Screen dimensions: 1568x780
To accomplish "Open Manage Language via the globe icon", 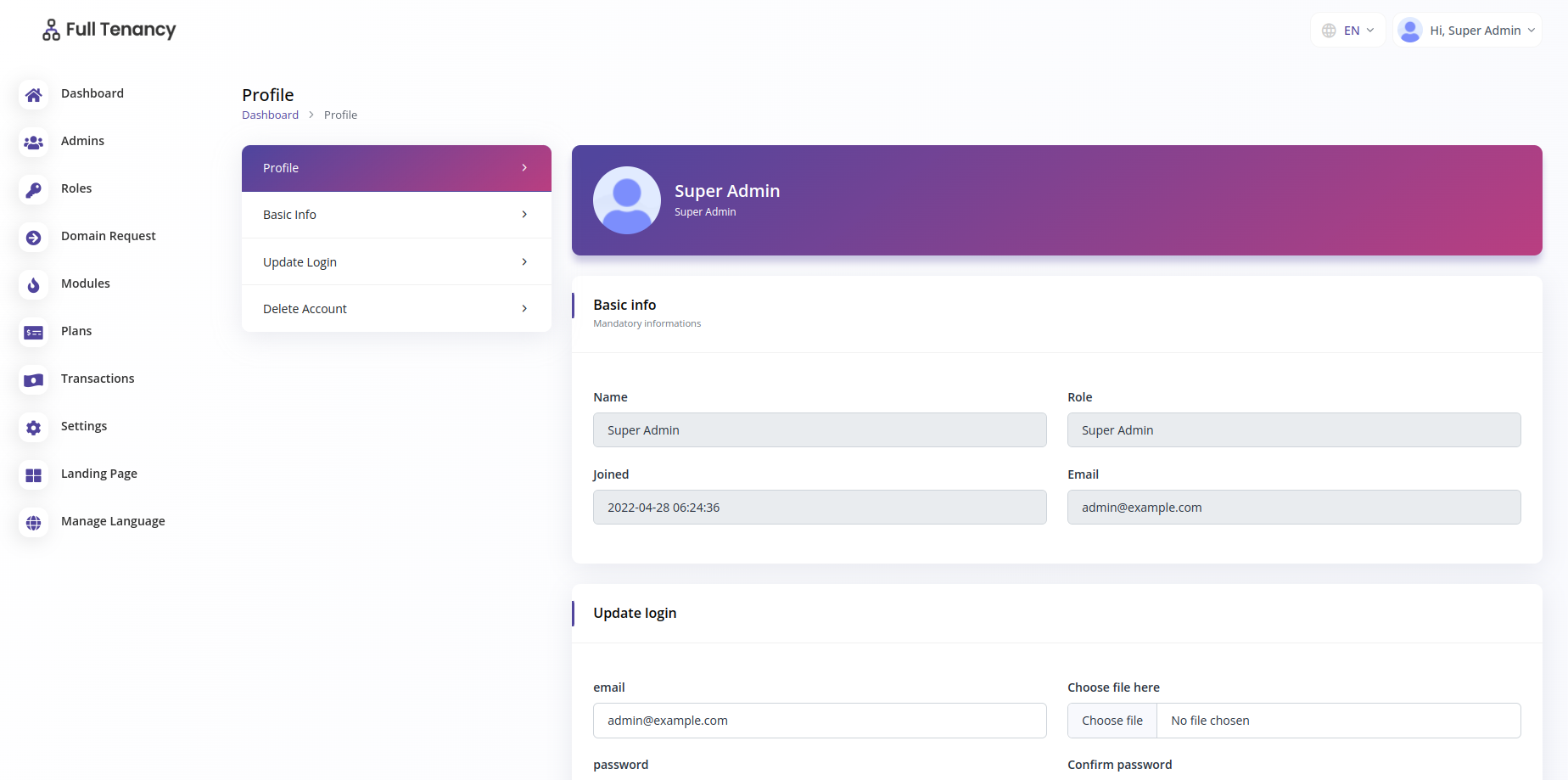I will click(x=33, y=523).
